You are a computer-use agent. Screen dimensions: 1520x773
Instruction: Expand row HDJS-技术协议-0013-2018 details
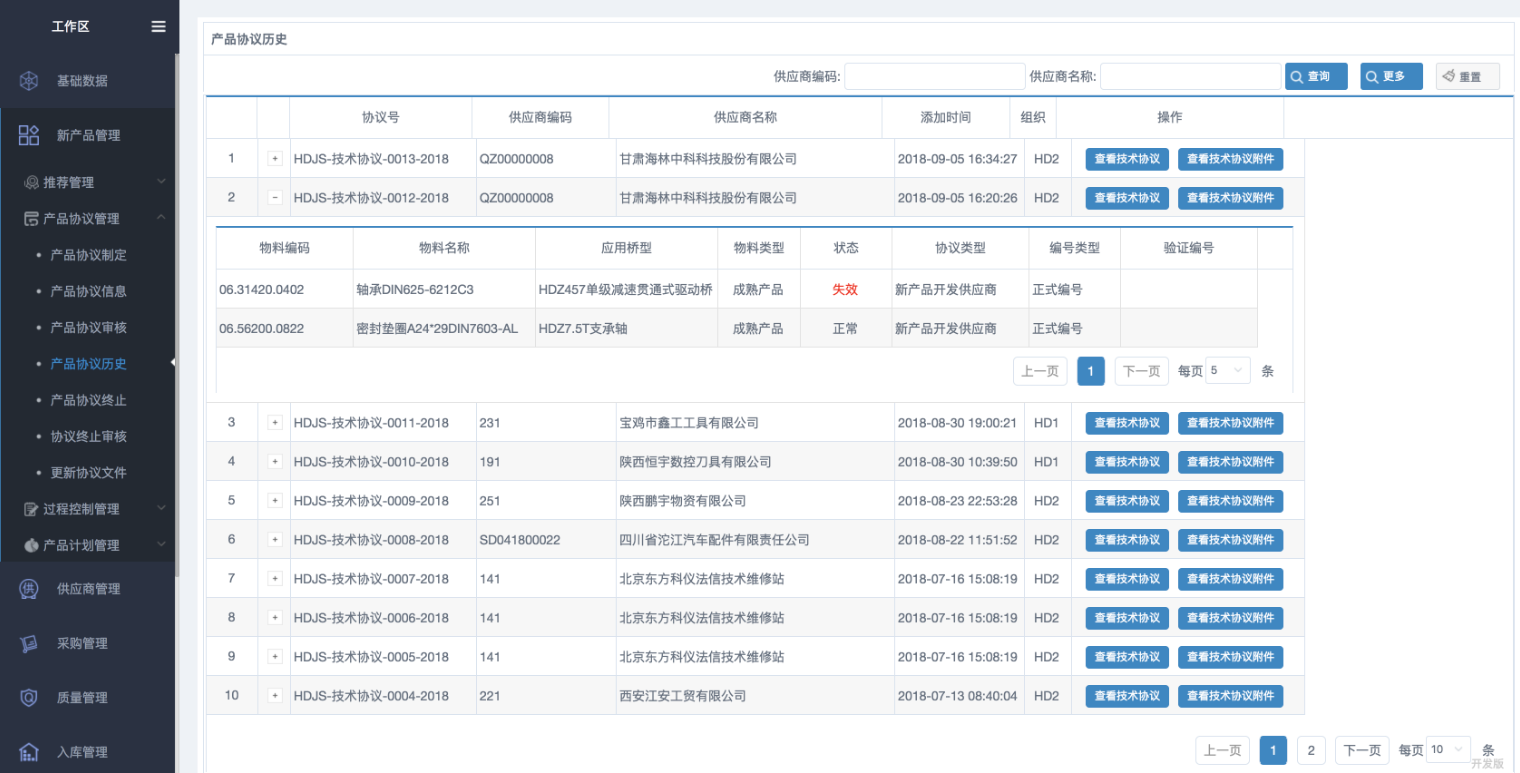click(x=275, y=158)
